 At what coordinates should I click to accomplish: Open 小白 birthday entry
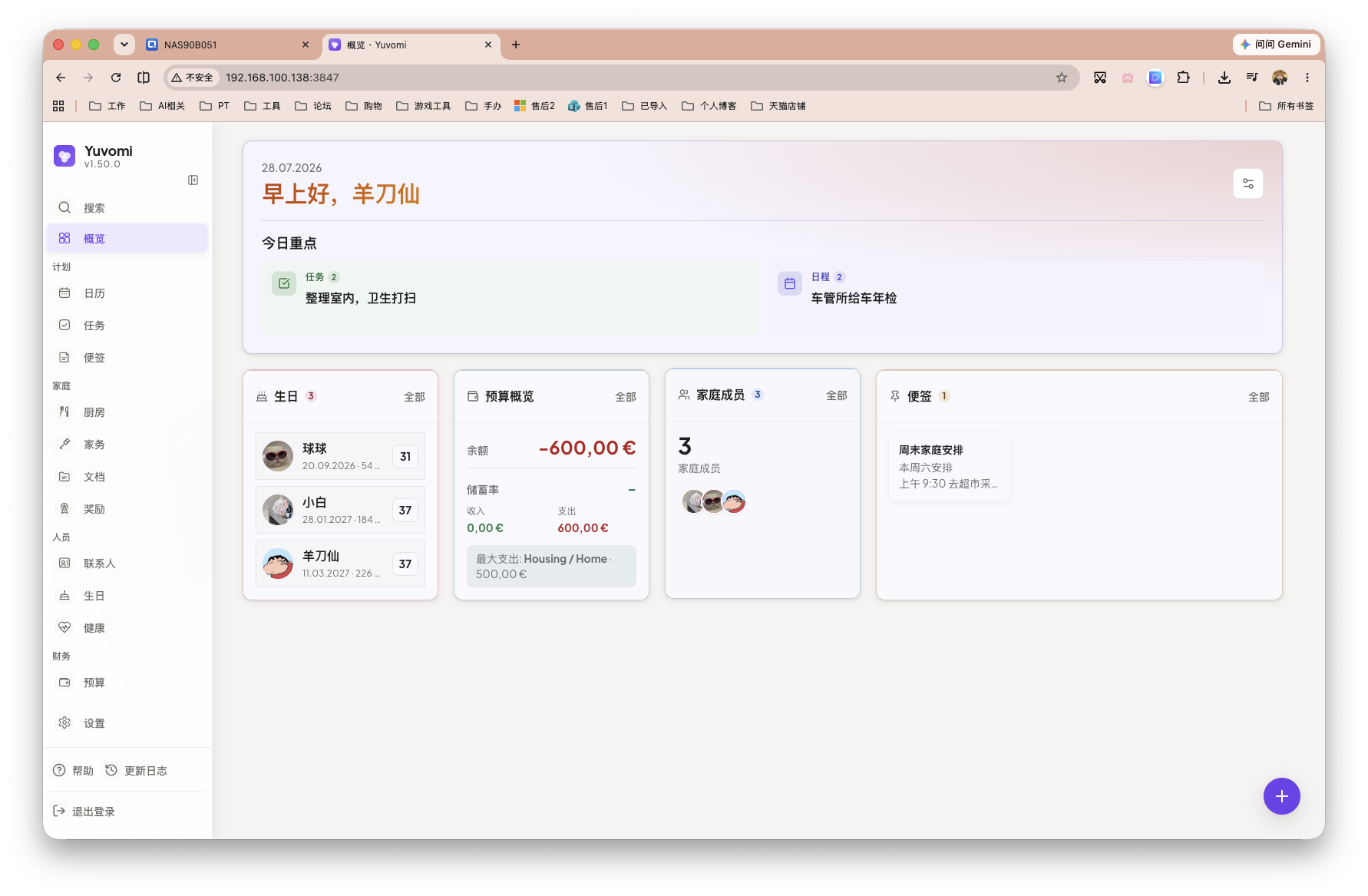coord(340,510)
